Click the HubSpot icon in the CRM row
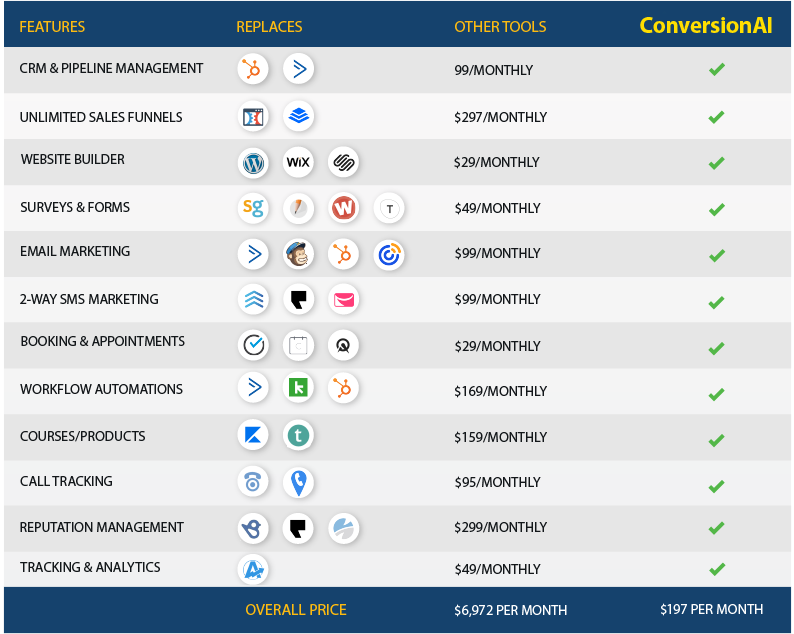This screenshot has height=634, width=794. click(253, 69)
